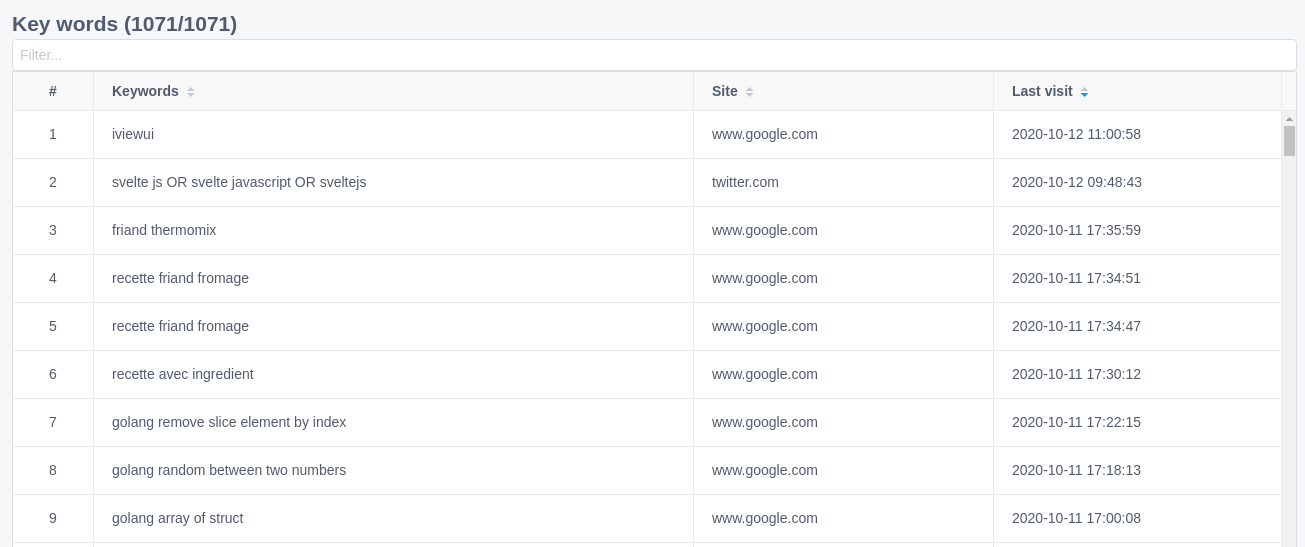Click the # column header
The width and height of the screenshot is (1305, 547).
pyautogui.click(x=53, y=91)
